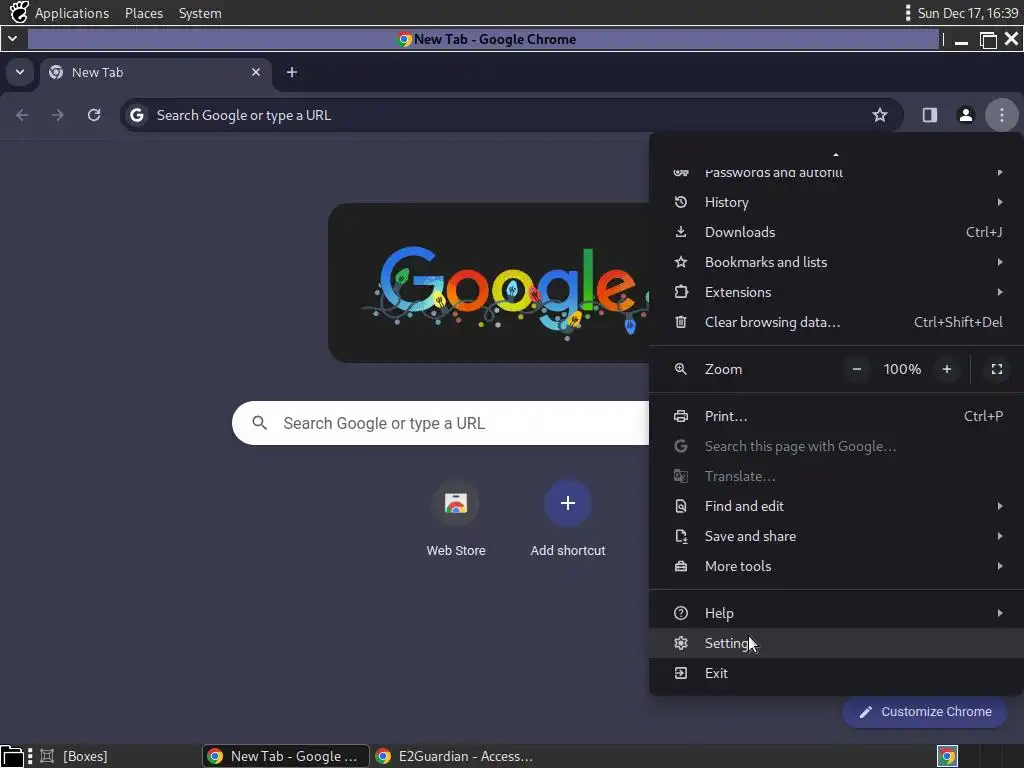
Task: Click the Customize Chrome button
Action: (924, 712)
